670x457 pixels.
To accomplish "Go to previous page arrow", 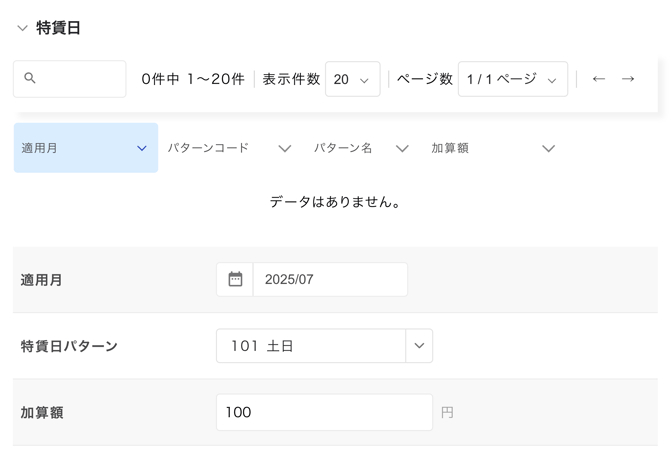I will coord(599,79).
